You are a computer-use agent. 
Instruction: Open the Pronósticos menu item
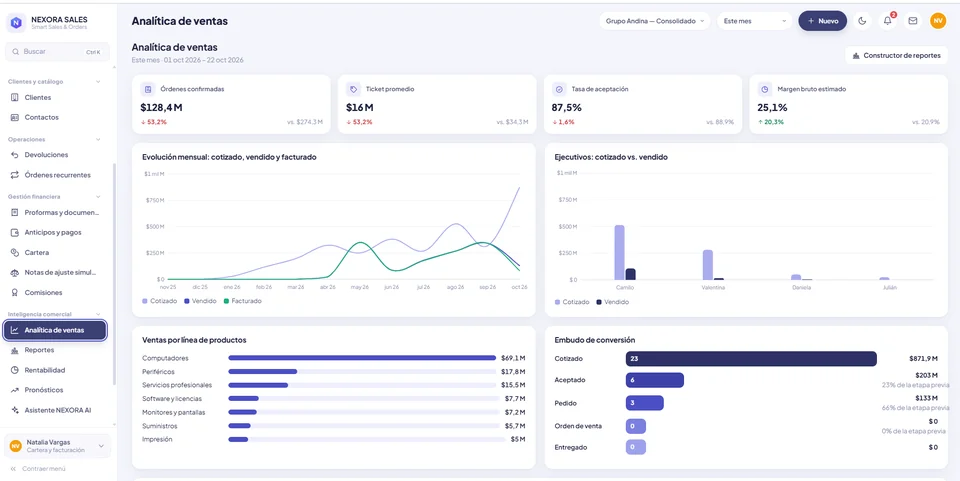pyautogui.click(x=55, y=390)
